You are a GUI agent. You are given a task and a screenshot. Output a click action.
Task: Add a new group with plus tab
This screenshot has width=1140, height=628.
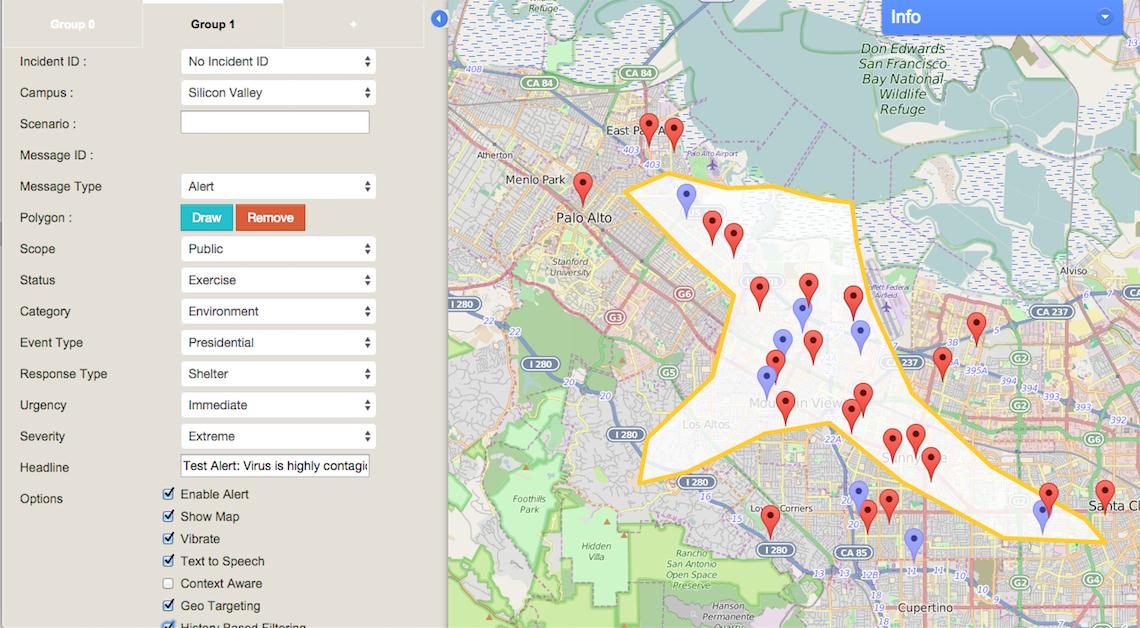[353, 25]
